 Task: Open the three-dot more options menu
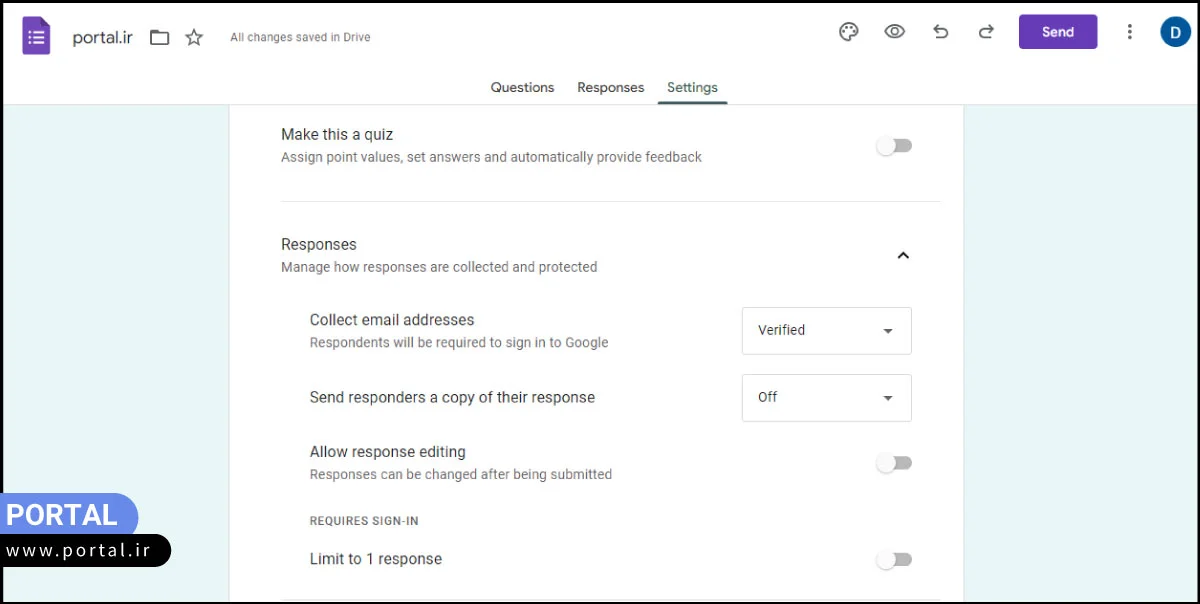1129,32
